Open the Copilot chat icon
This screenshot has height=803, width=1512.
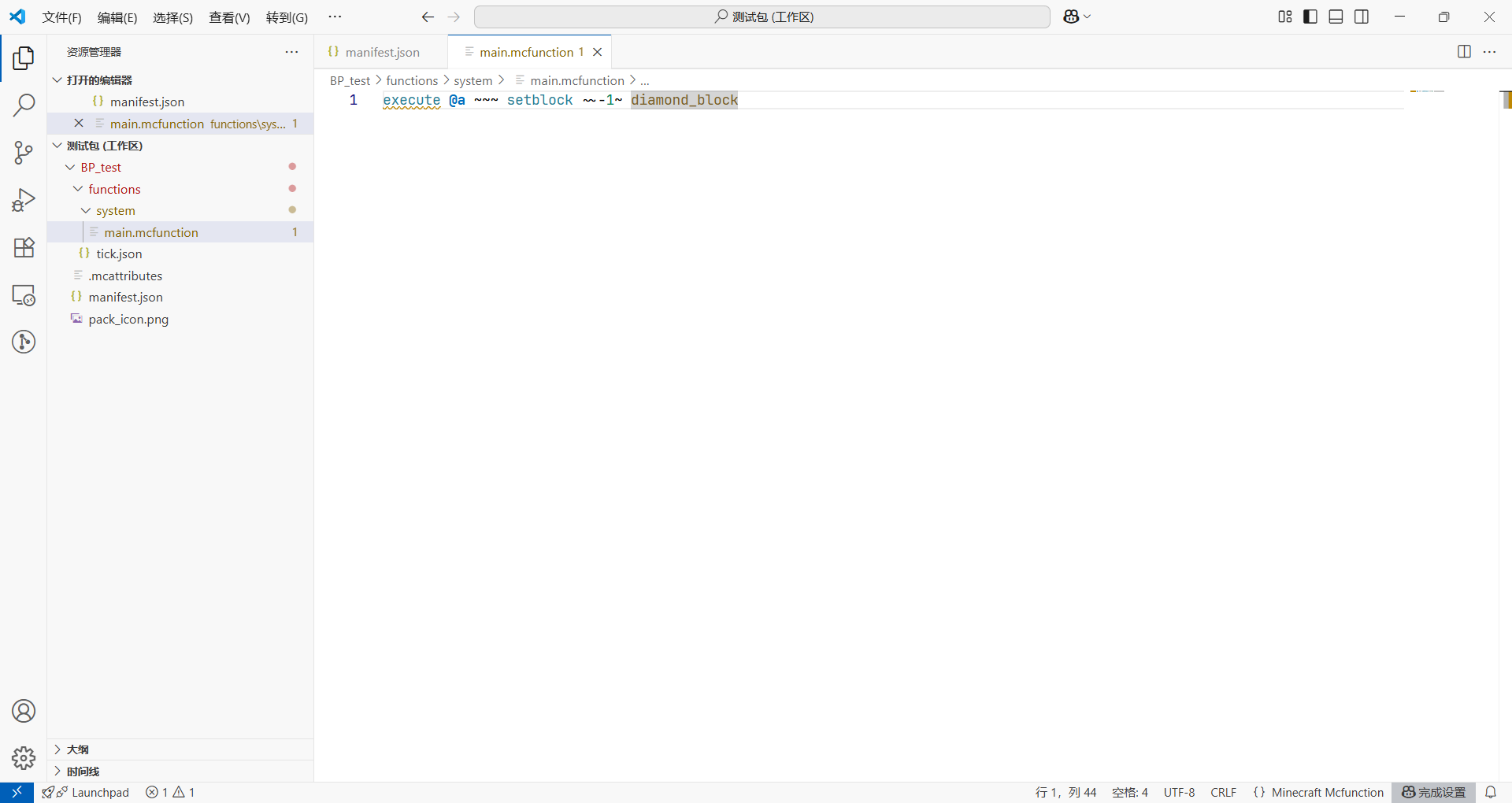coord(1071,17)
